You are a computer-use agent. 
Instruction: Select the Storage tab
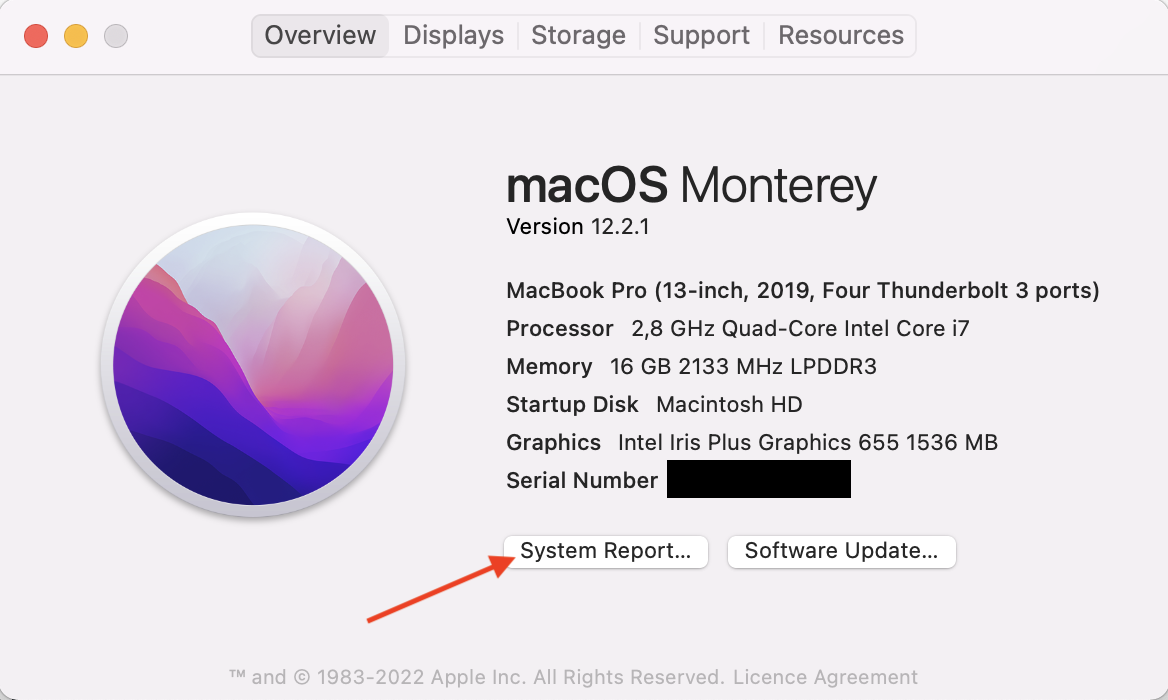click(x=578, y=36)
